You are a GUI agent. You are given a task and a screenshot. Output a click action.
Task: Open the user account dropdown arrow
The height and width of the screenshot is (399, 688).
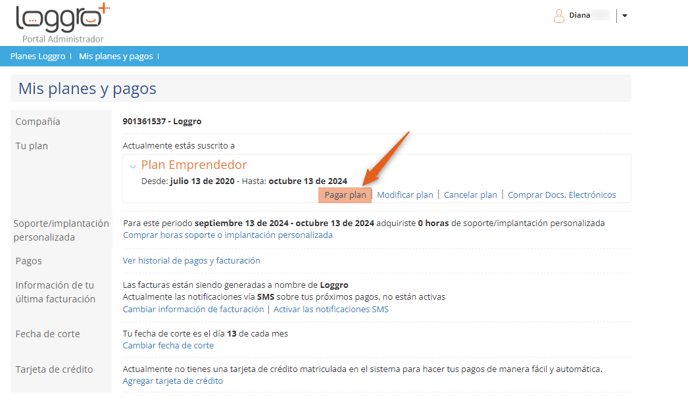coord(625,16)
